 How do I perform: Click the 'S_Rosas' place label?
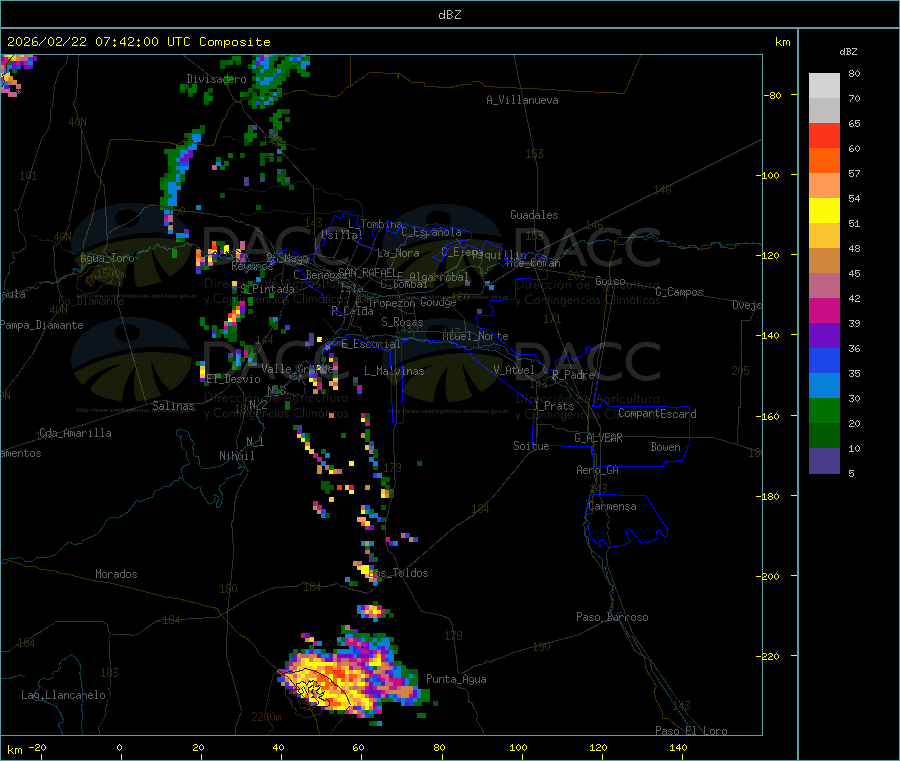pyautogui.click(x=402, y=322)
